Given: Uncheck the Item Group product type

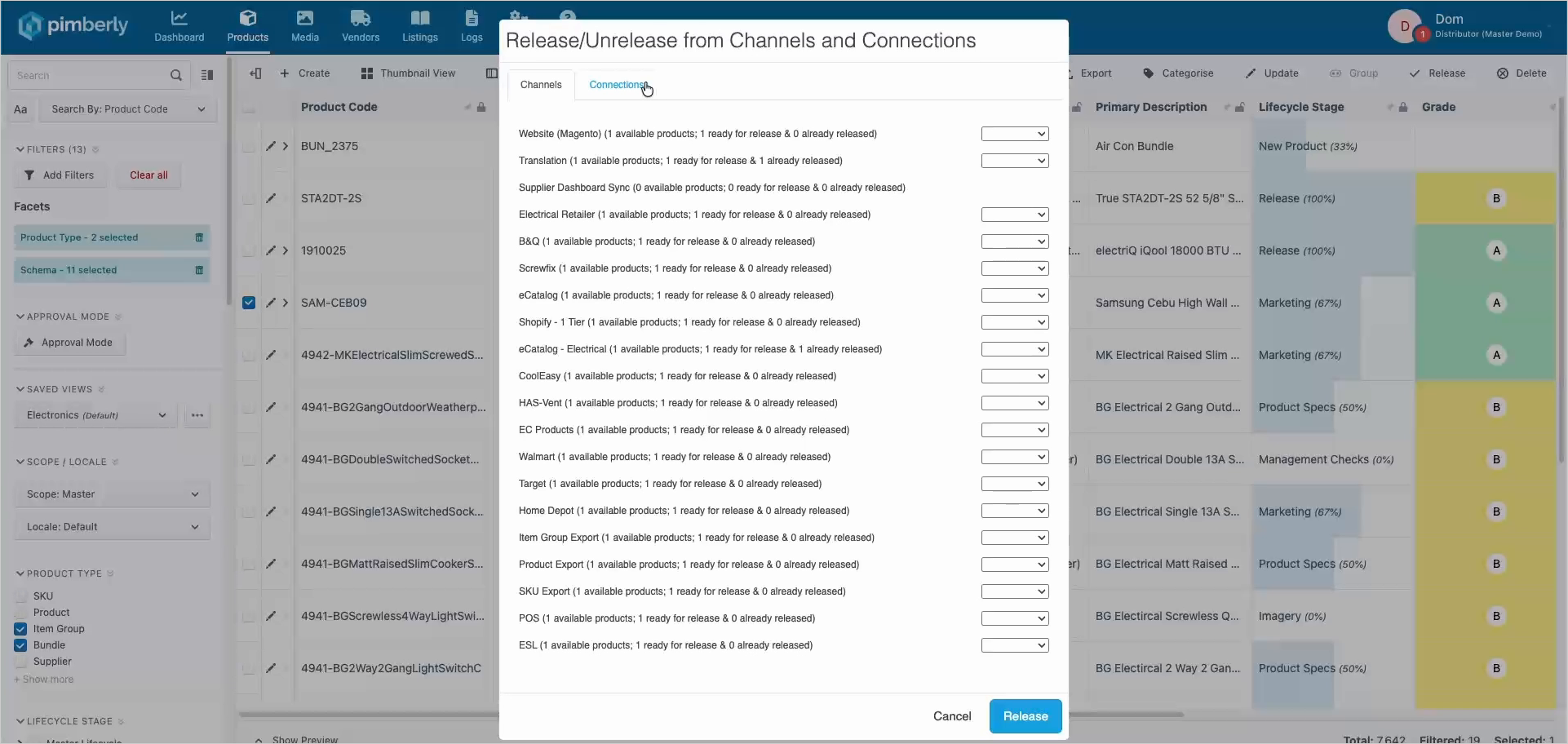Looking at the screenshot, I should click(20, 629).
